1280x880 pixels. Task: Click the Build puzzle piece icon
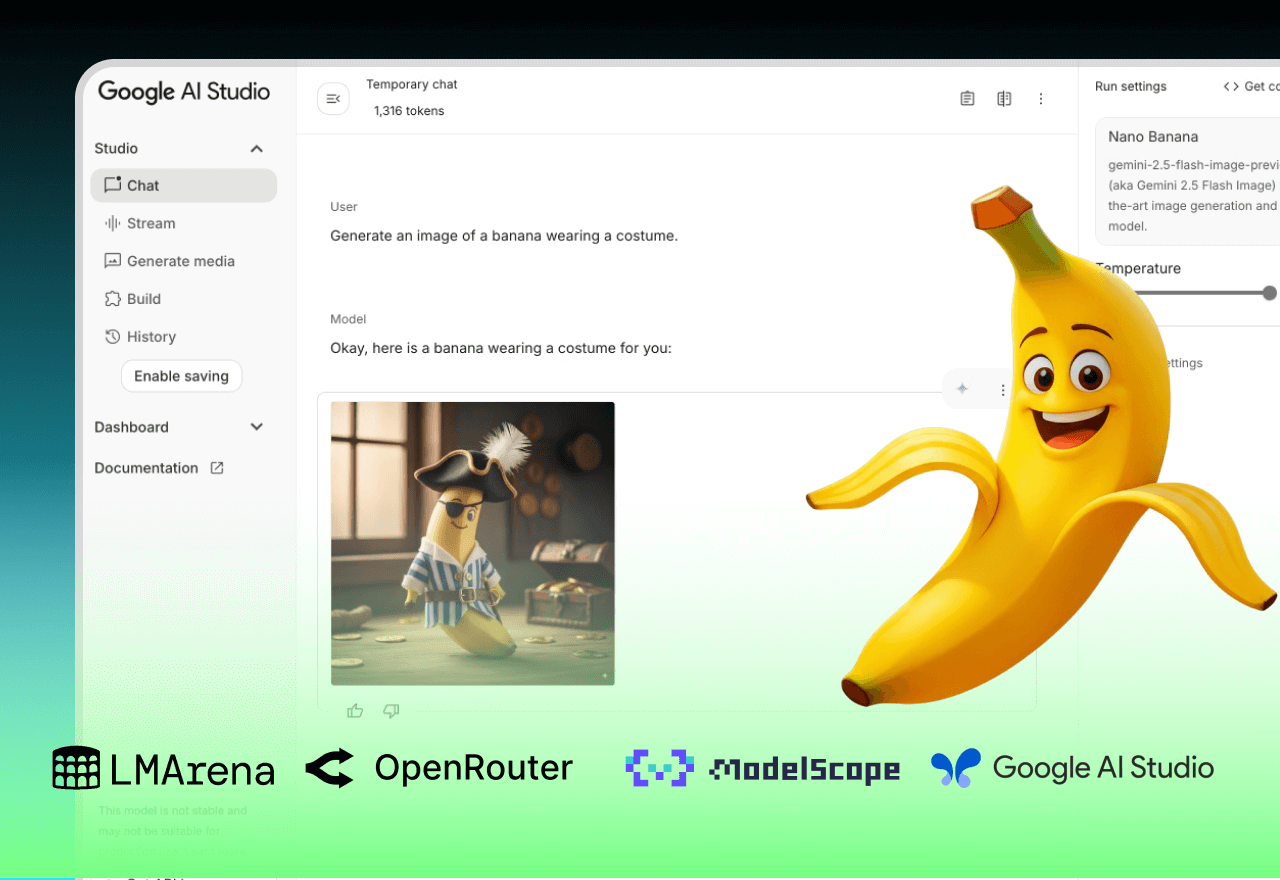[x=112, y=299]
